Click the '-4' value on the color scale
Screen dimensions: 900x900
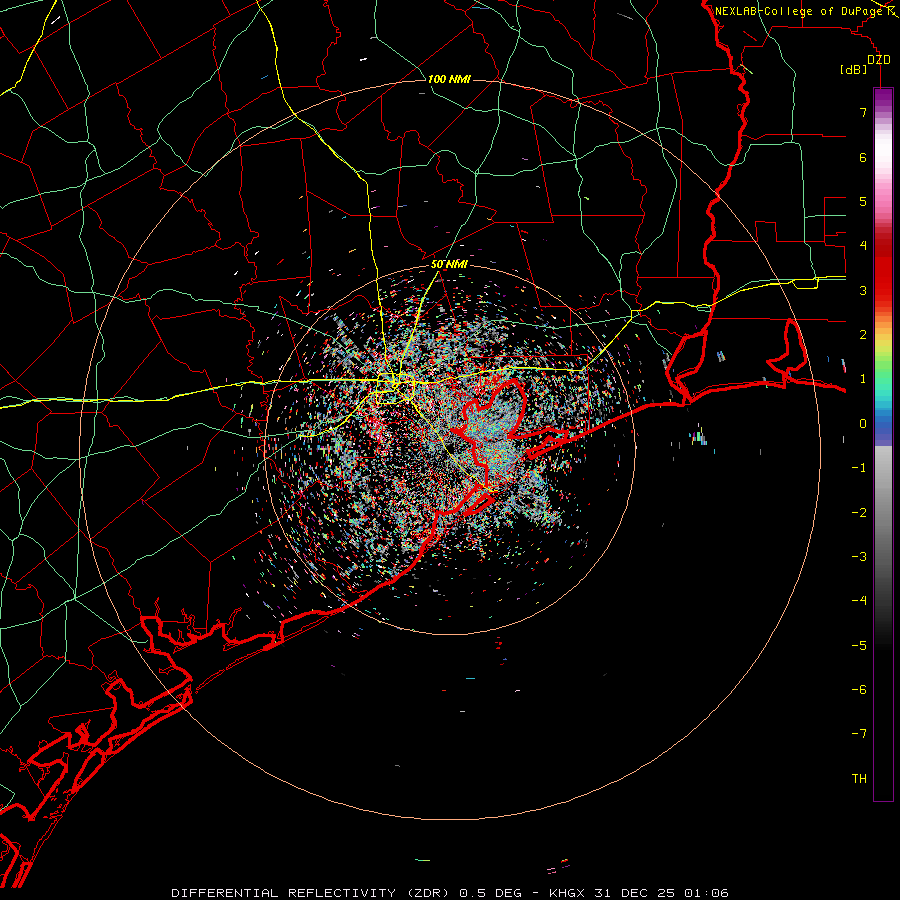(859, 601)
